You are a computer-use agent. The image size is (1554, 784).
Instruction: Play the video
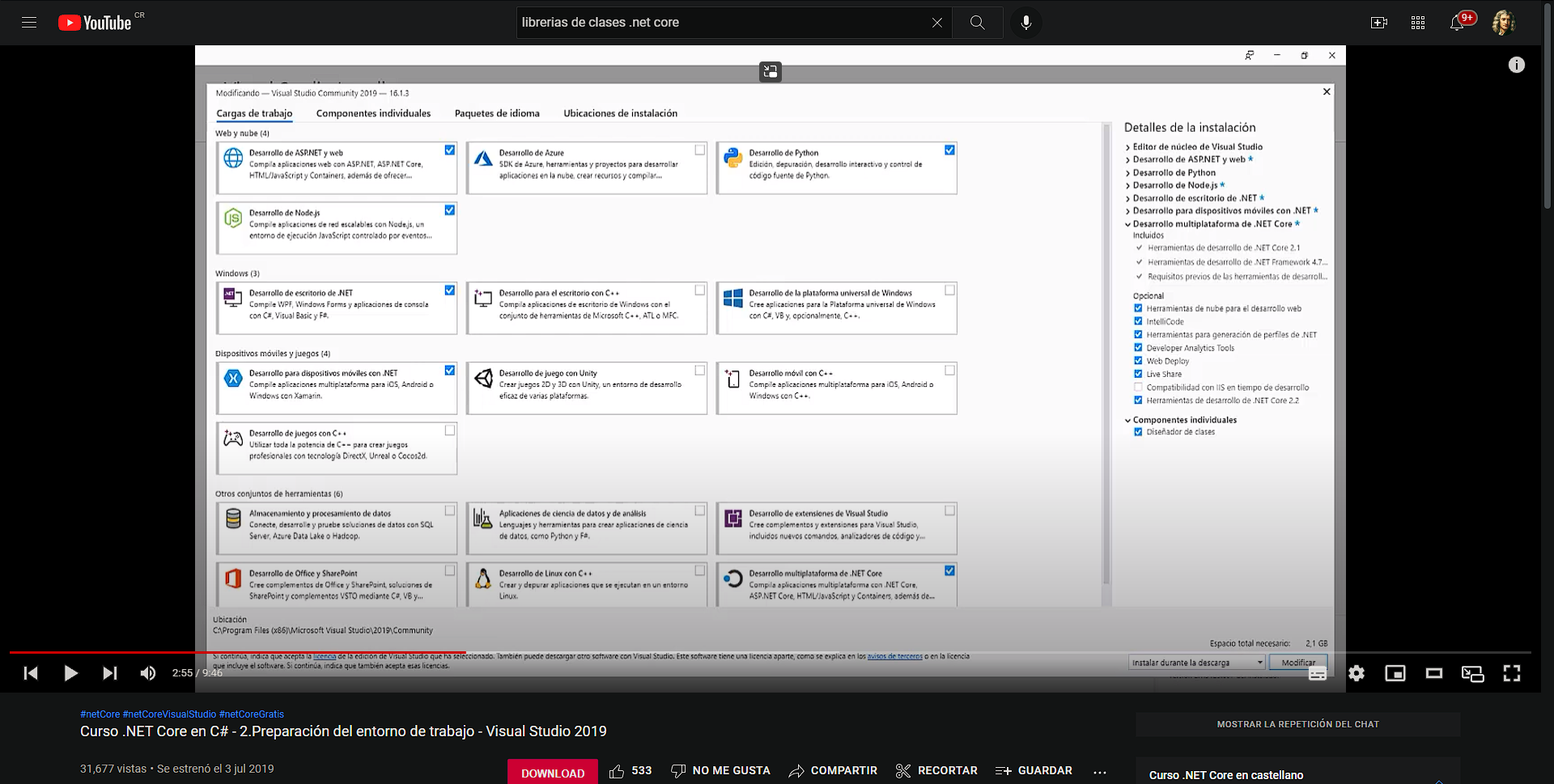coord(70,673)
